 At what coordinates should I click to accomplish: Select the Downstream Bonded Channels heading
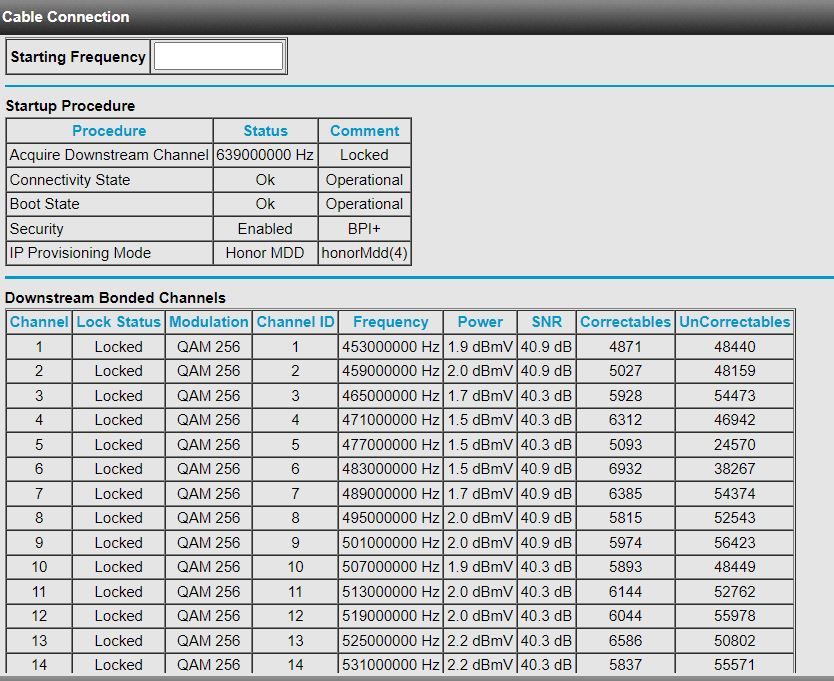[115, 298]
